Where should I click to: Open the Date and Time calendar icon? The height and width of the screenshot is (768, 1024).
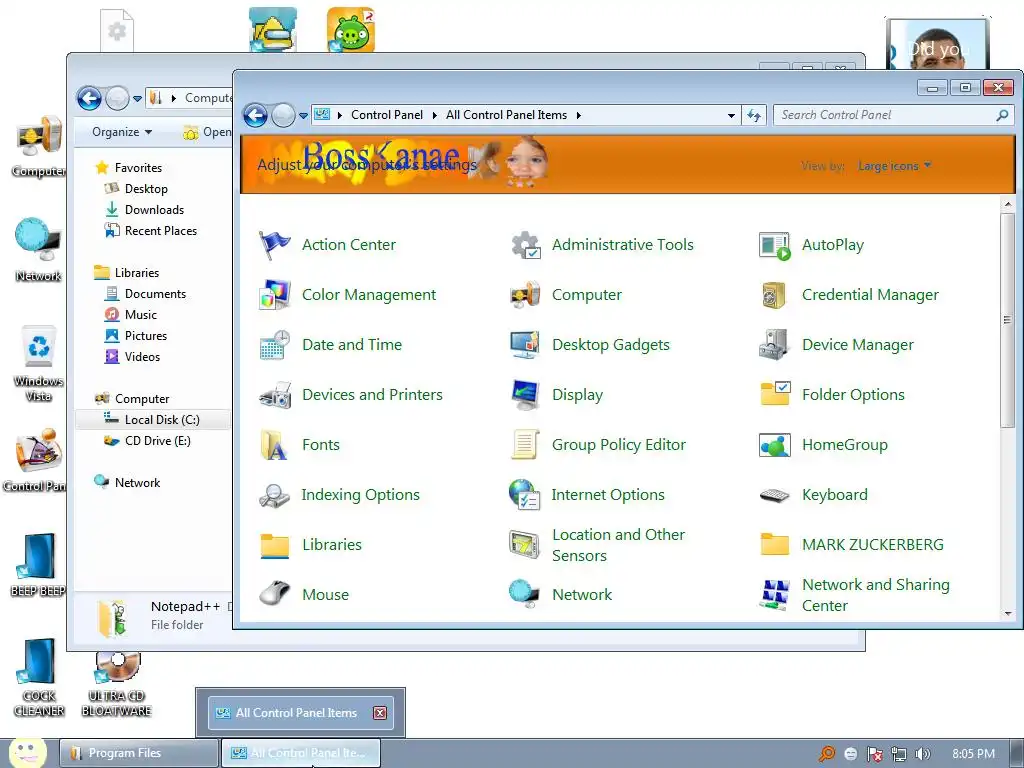(x=274, y=345)
